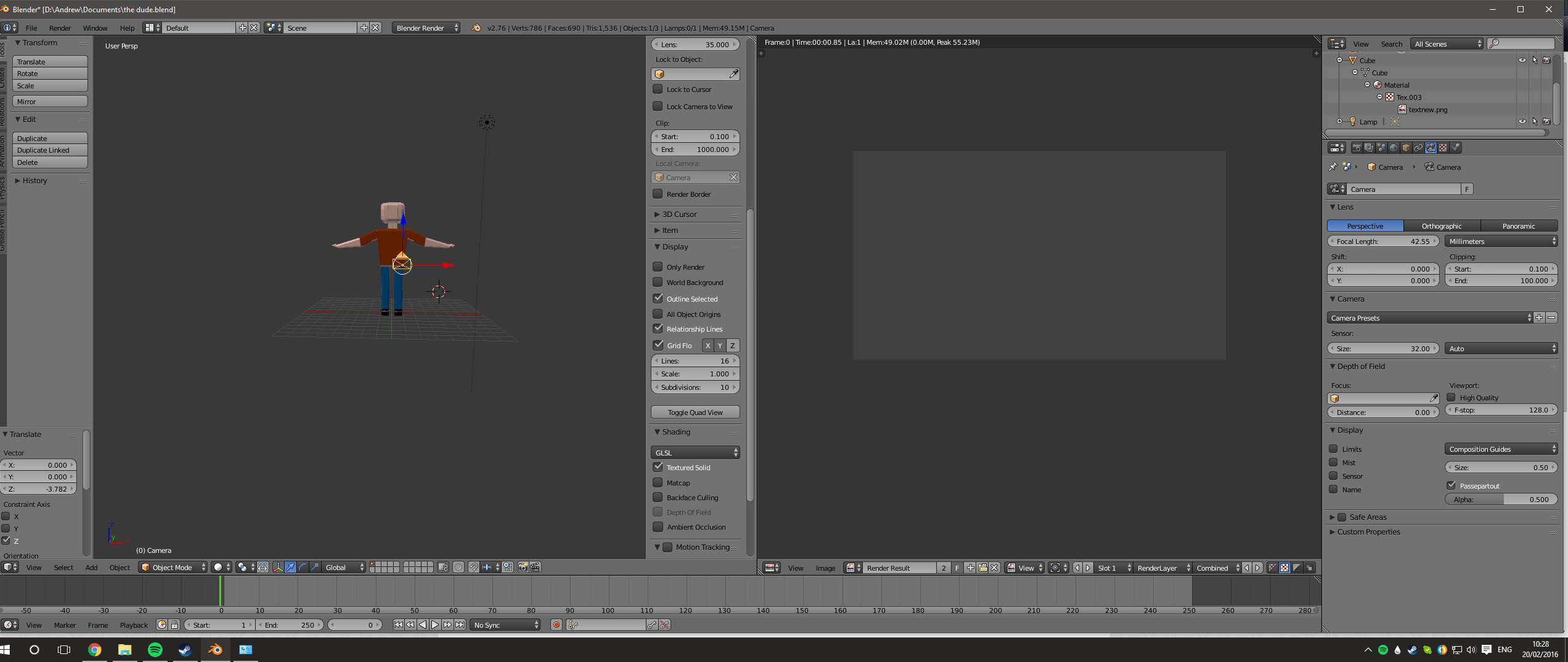This screenshot has width=1568, height=662.
Task: Click the outliner filter search magnifier field
Action: pos(1521,44)
